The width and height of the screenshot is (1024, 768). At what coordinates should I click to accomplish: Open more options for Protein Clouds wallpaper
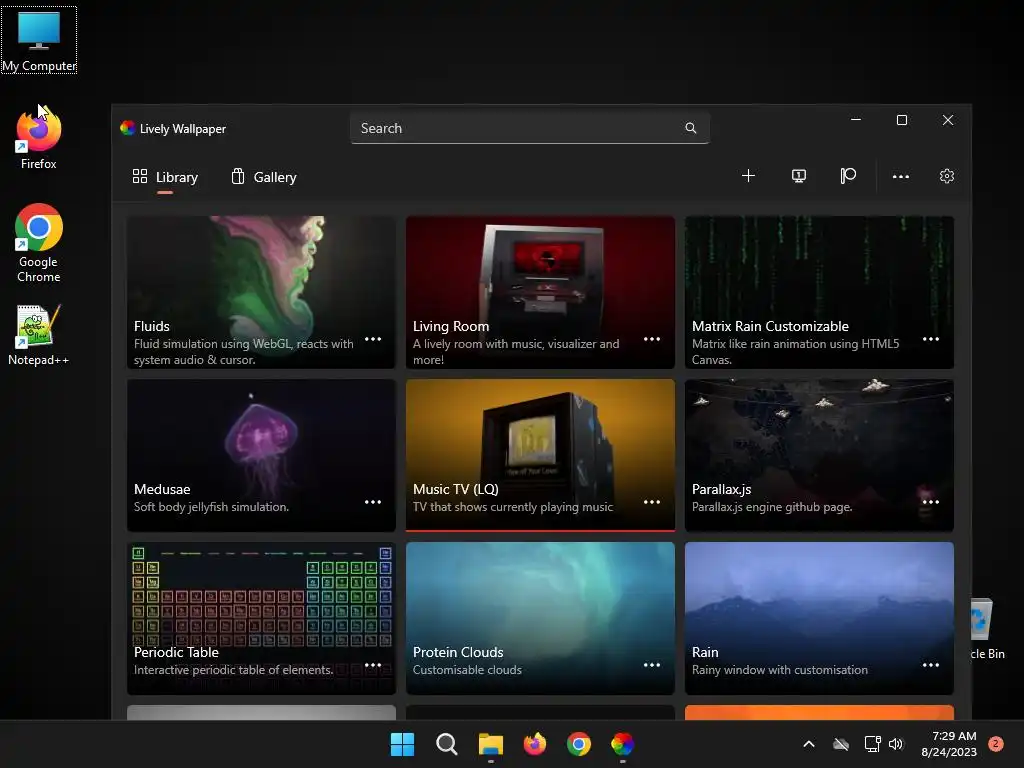point(652,665)
